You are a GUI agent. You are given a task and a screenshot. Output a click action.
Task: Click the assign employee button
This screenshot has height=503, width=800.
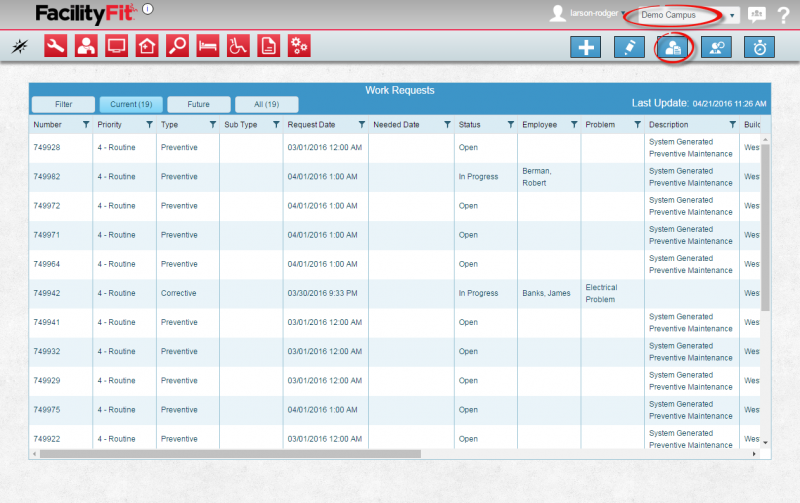pos(673,47)
